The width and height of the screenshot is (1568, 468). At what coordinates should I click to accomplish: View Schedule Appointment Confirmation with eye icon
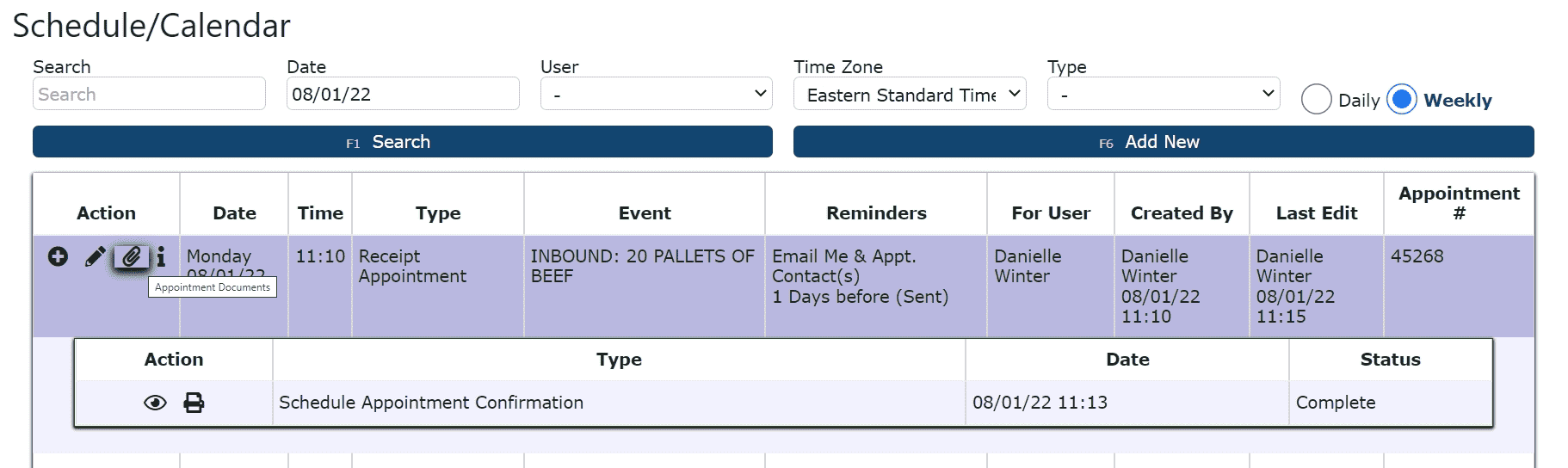tap(155, 403)
